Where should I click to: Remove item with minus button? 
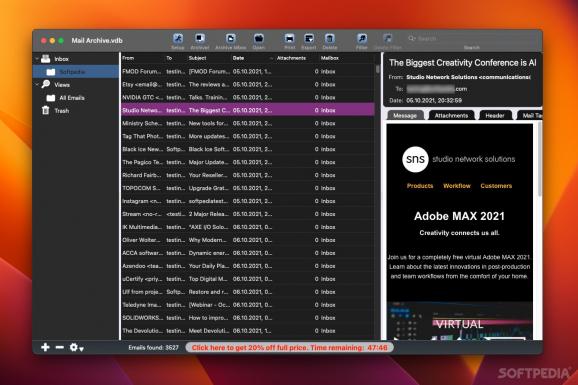(60, 347)
